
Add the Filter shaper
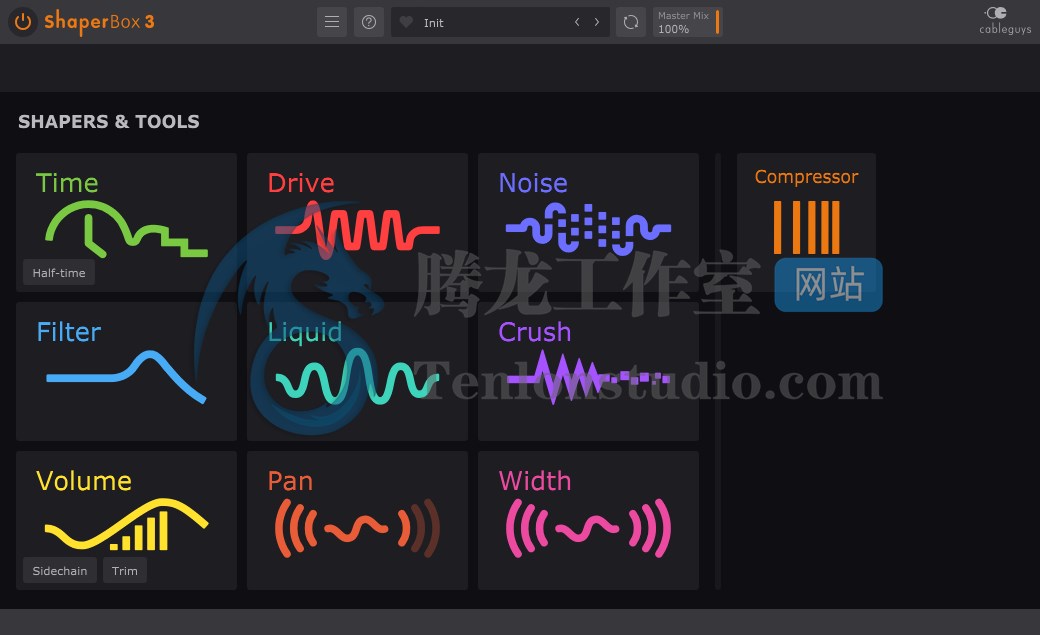click(x=126, y=372)
